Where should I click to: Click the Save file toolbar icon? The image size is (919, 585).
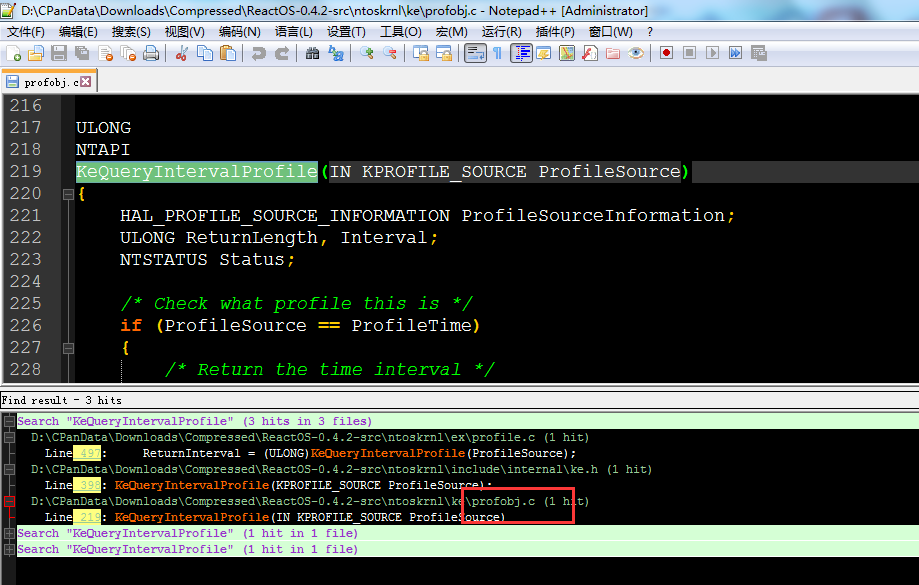pyautogui.click(x=58, y=53)
